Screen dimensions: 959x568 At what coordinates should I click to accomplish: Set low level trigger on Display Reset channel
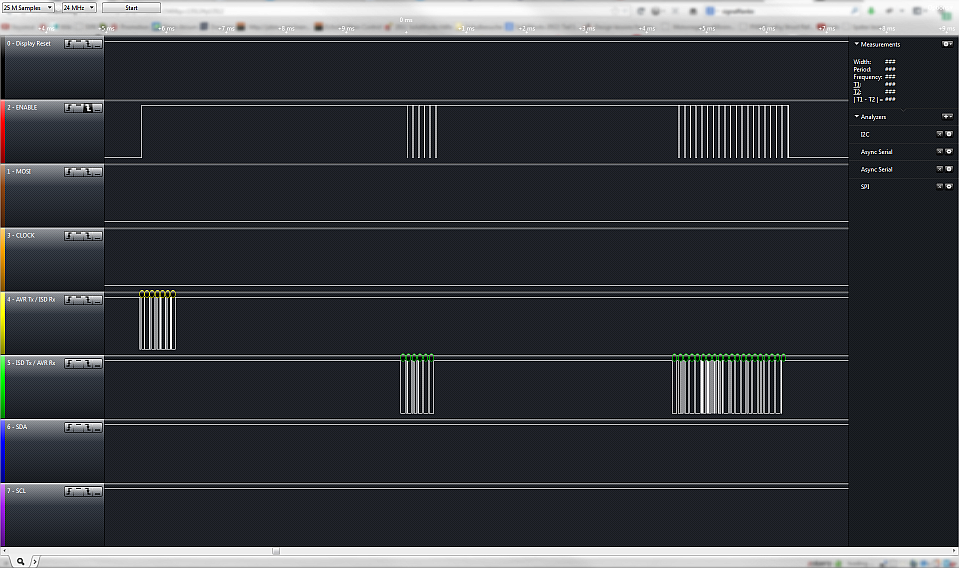click(x=97, y=44)
